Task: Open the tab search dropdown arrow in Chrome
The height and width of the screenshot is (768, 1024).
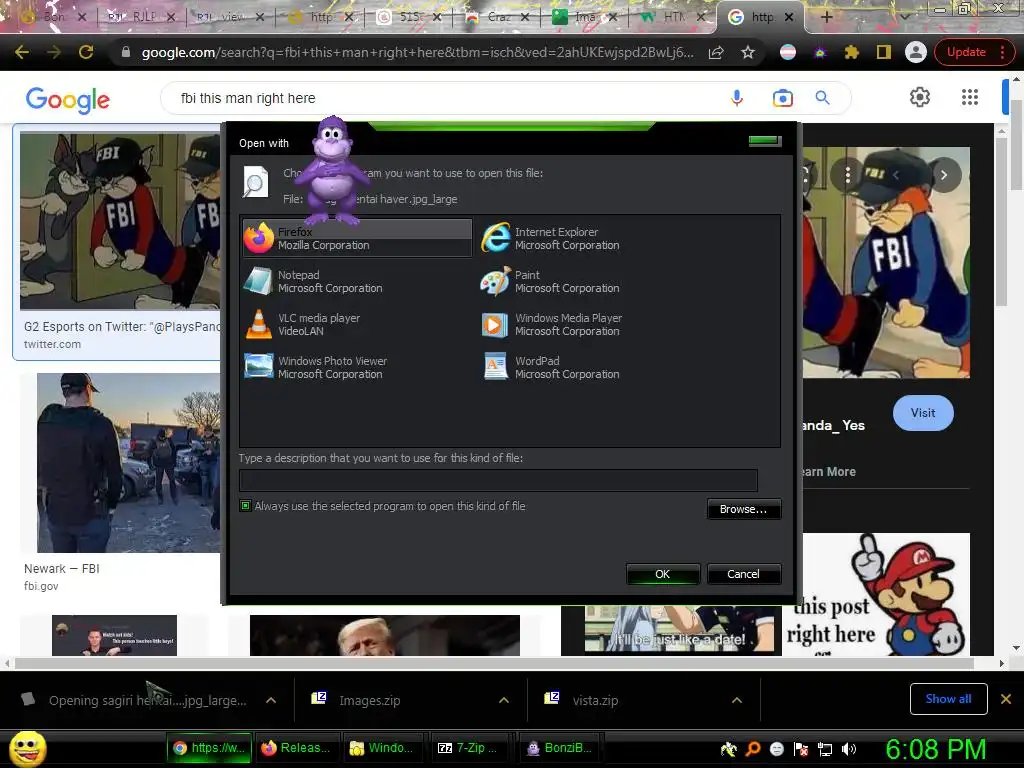Action: pos(904,17)
